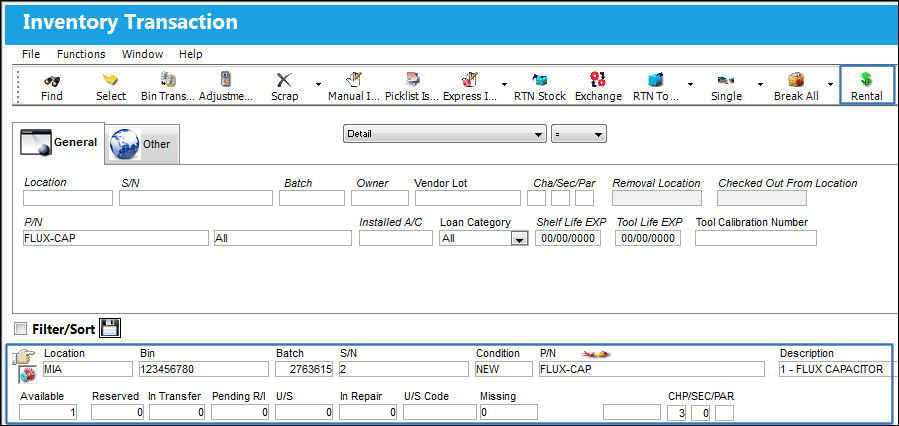Expand the Break All dropdown arrow
899x426 pixels.
pyautogui.click(x=830, y=84)
